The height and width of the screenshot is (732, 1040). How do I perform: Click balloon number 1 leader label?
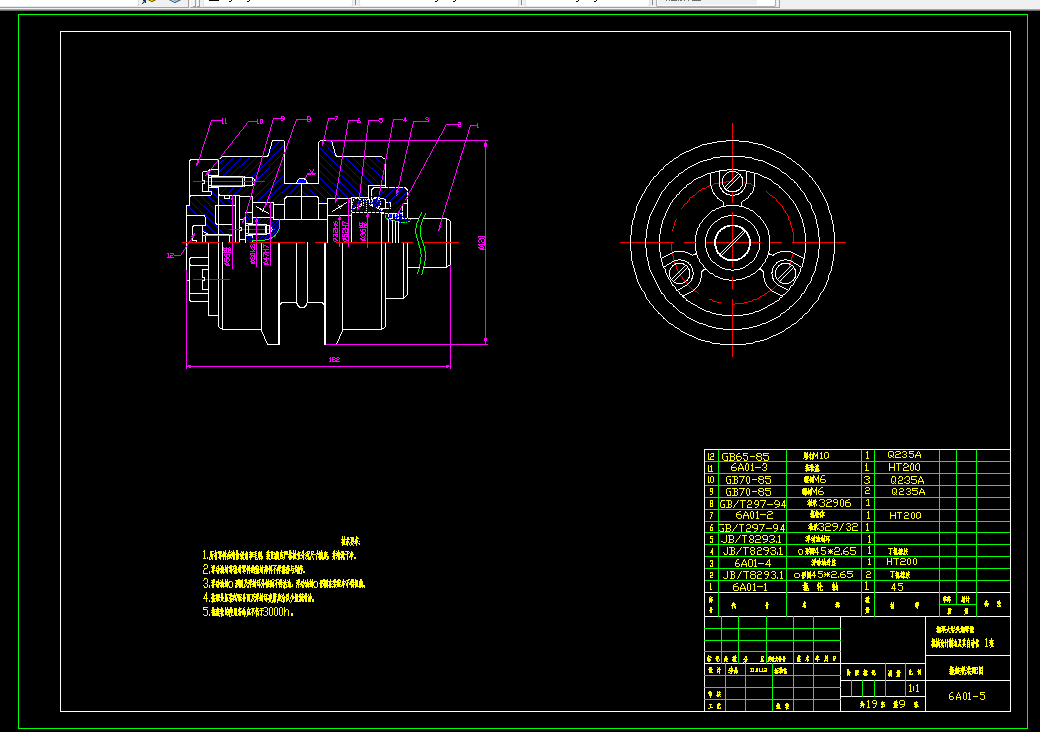point(477,125)
